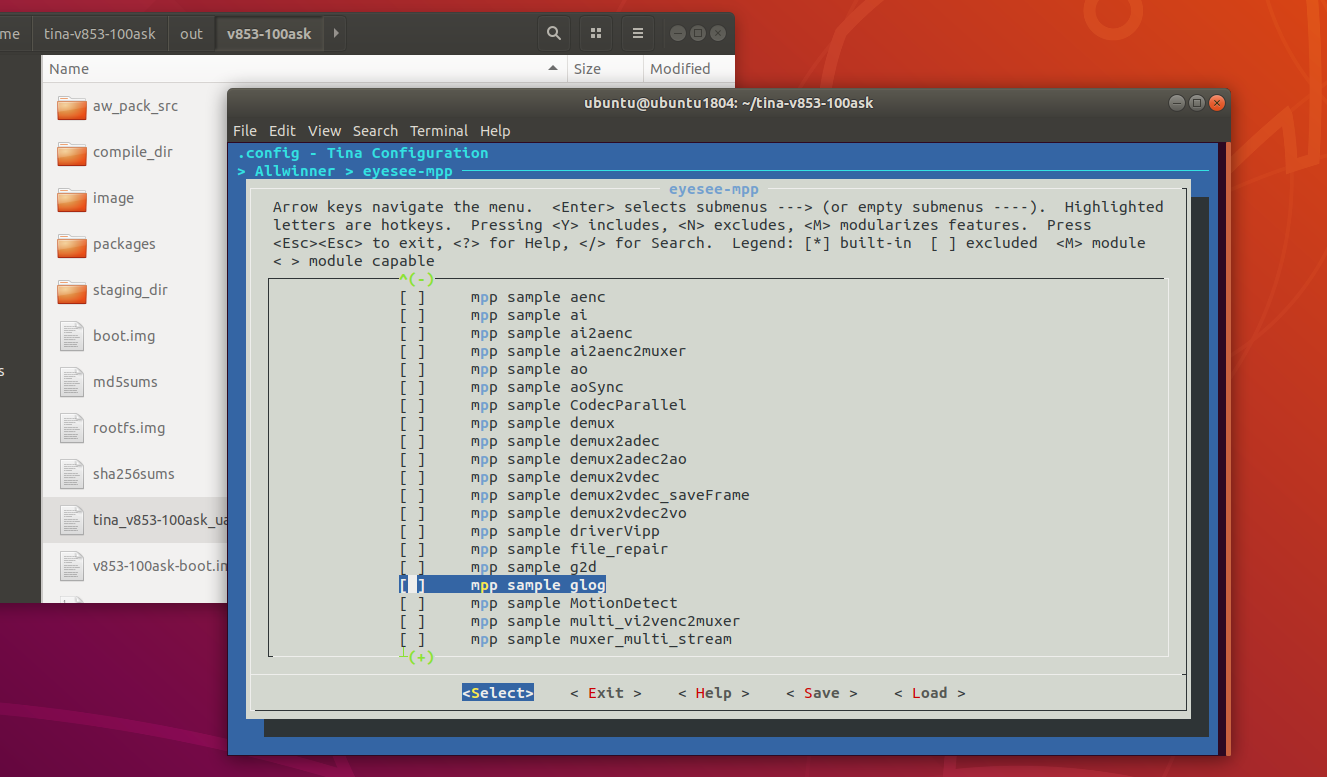Show the next path segment with breadcrumb arrow
Screen dimensions: 1327x777
click(x=336, y=33)
